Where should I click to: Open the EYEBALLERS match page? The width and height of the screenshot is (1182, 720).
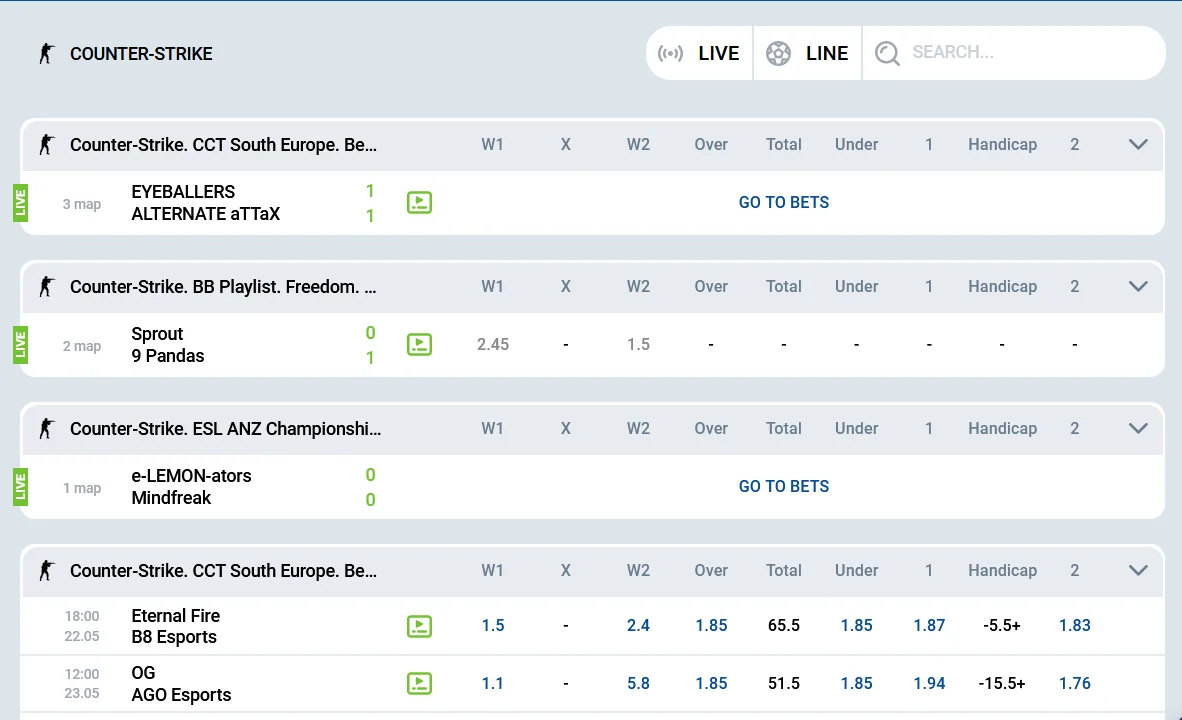coord(205,203)
